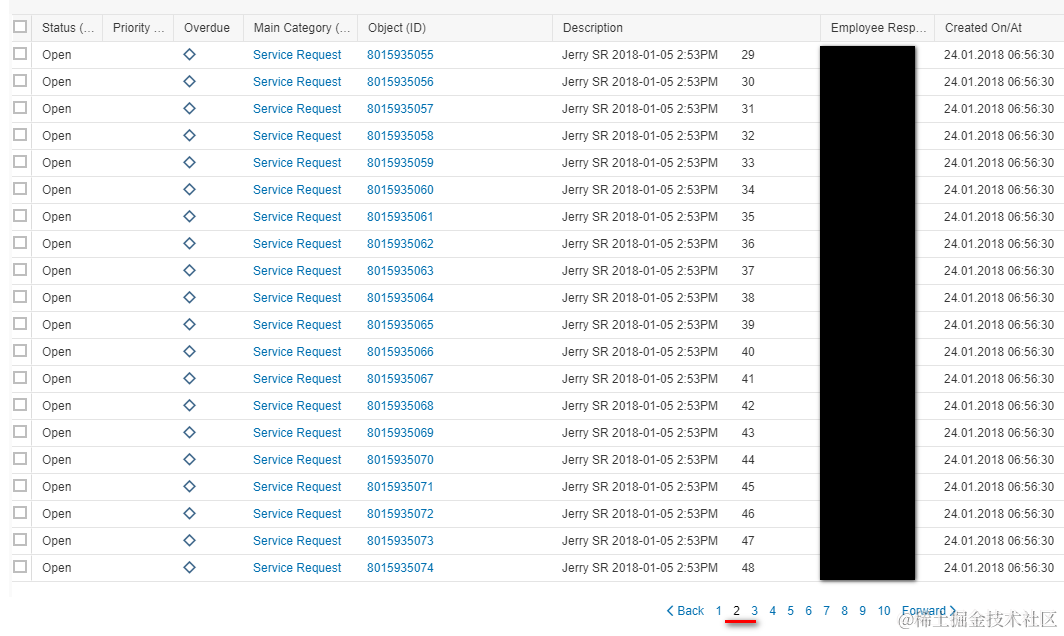Select the row checkbox for 8015935074
Viewport: 1064px width, 636px height.
pyautogui.click(x=20, y=567)
